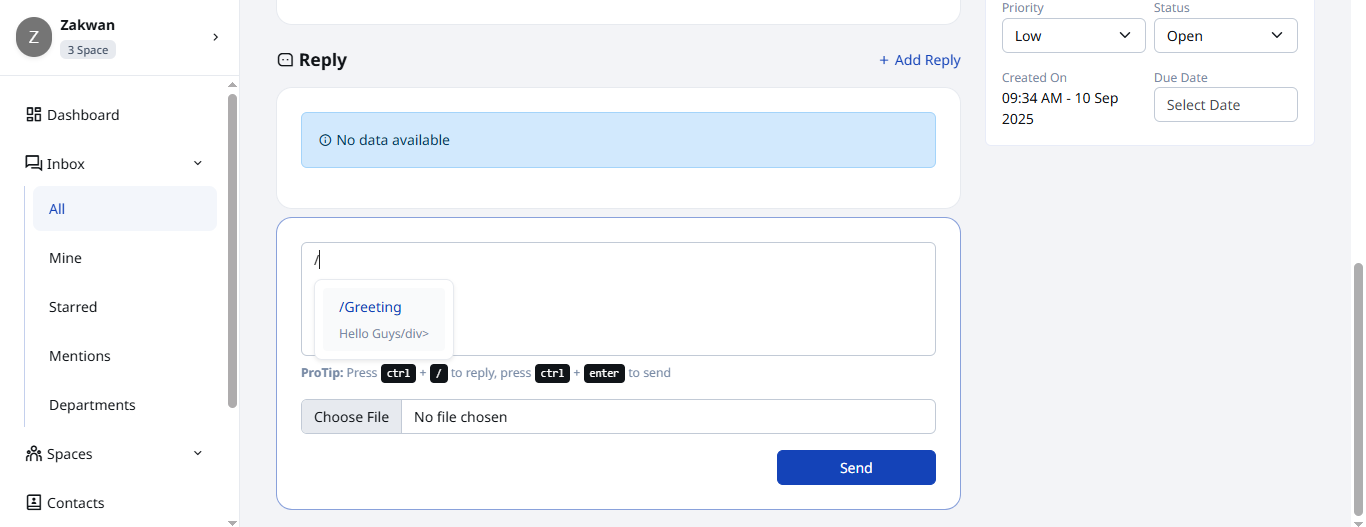Click the Choose File button
This screenshot has width=1366, height=527.
351,417
